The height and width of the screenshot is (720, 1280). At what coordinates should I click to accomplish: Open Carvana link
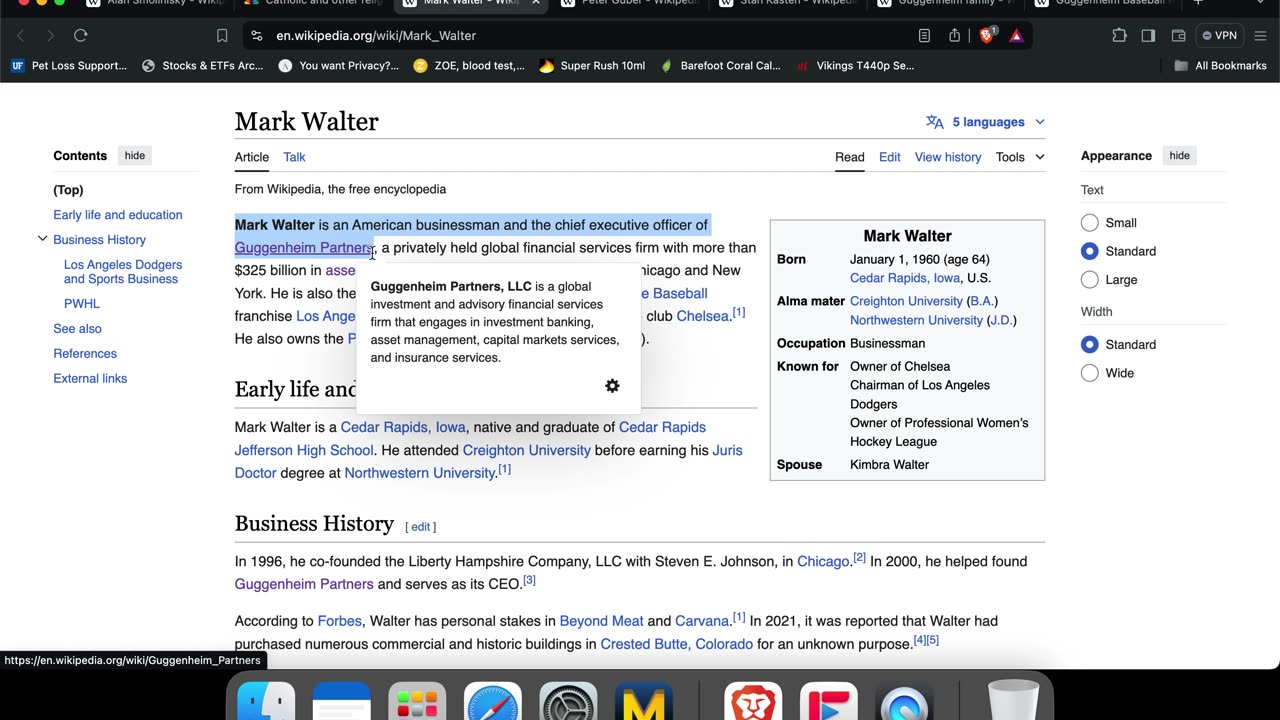(702, 621)
